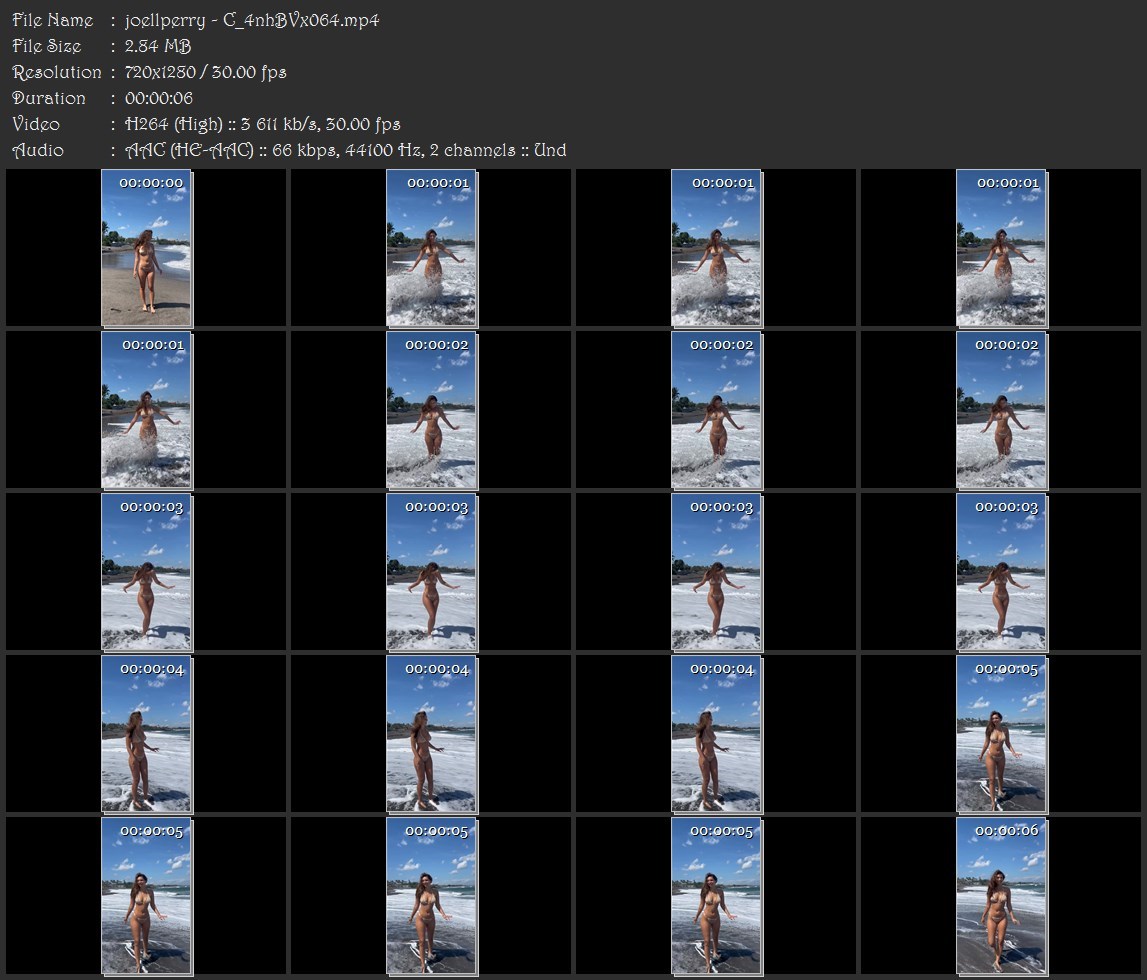The image size is (1147, 980).
Task: Click the 'File Size' label
Action: point(47,46)
